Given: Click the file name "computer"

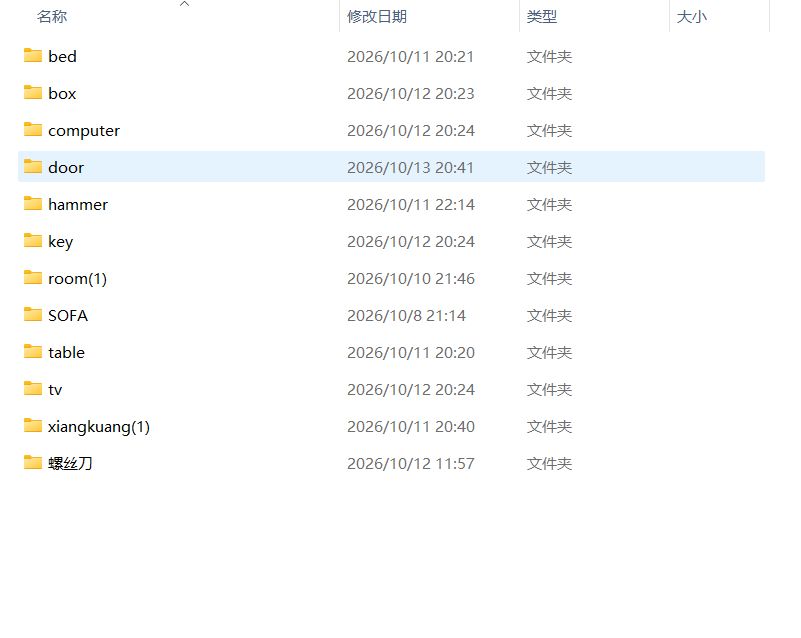Looking at the screenshot, I should pyautogui.click(x=84, y=131).
